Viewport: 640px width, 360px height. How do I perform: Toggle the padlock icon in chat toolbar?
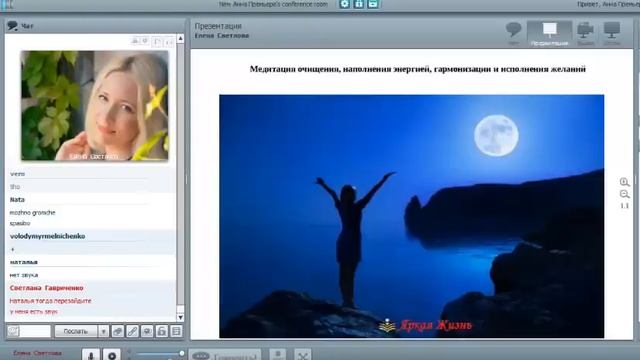162,331
